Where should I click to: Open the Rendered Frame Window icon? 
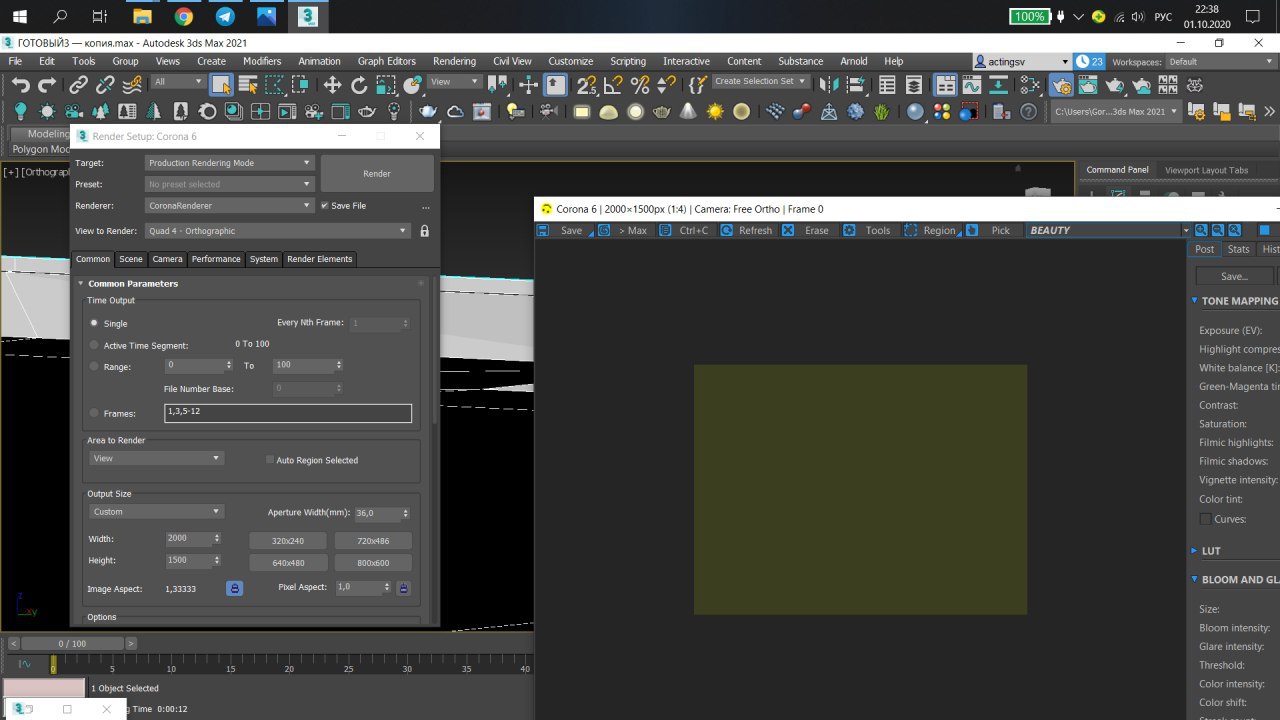[x=1088, y=85]
